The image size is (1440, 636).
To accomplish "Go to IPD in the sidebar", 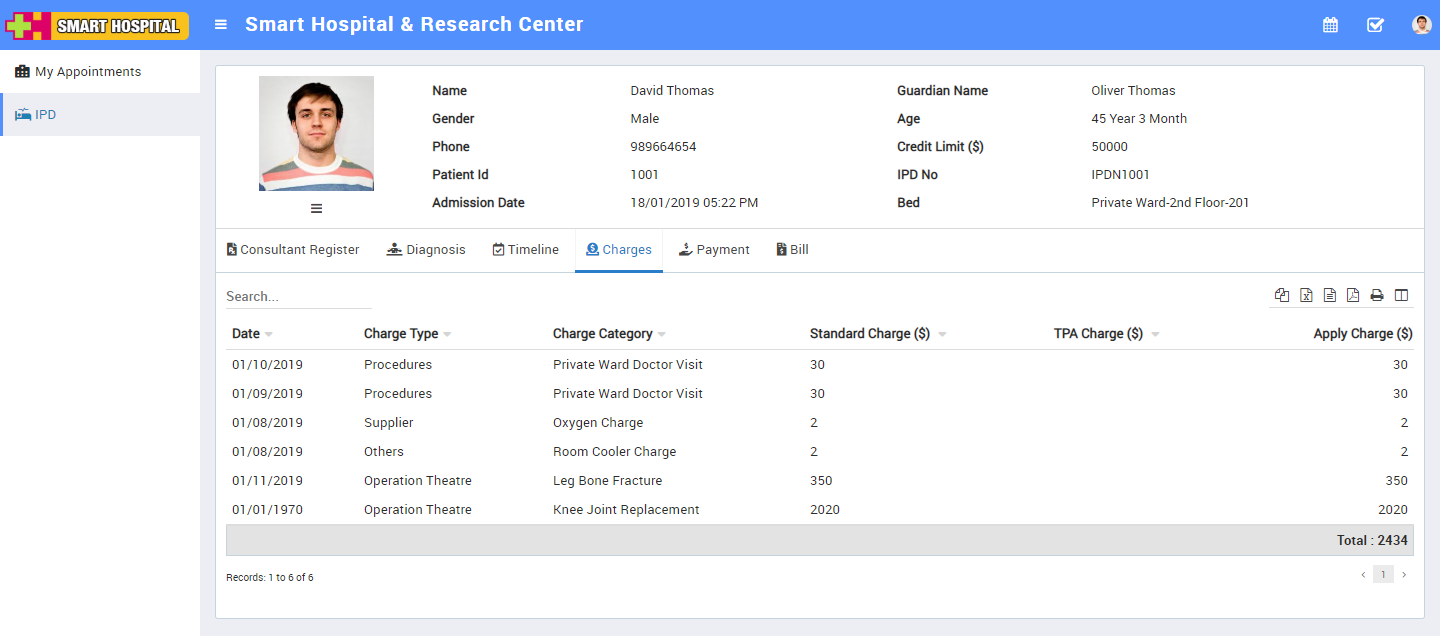I will [x=45, y=115].
